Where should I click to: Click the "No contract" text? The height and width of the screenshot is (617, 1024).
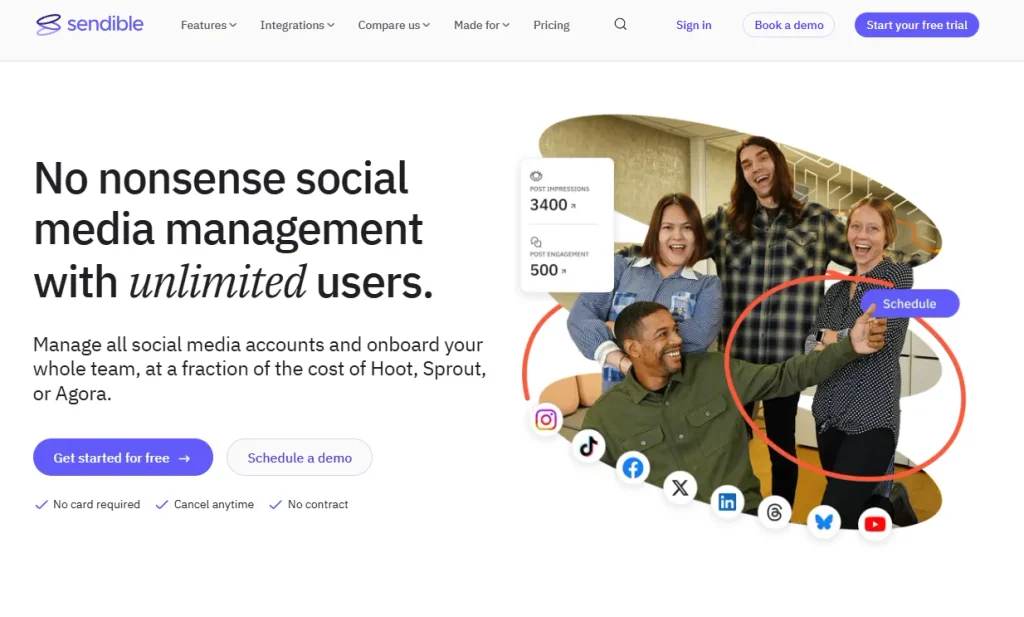(x=318, y=504)
